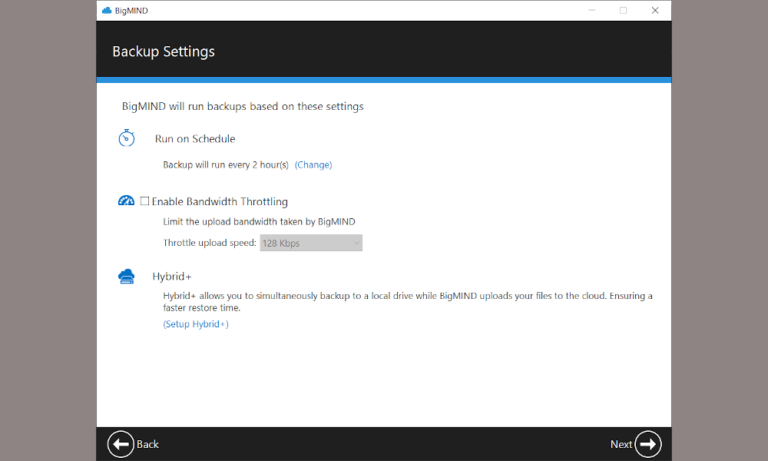768x461 pixels.
Task: Click 'Backup will run every 2 hour(s)' text
Action: (226, 165)
